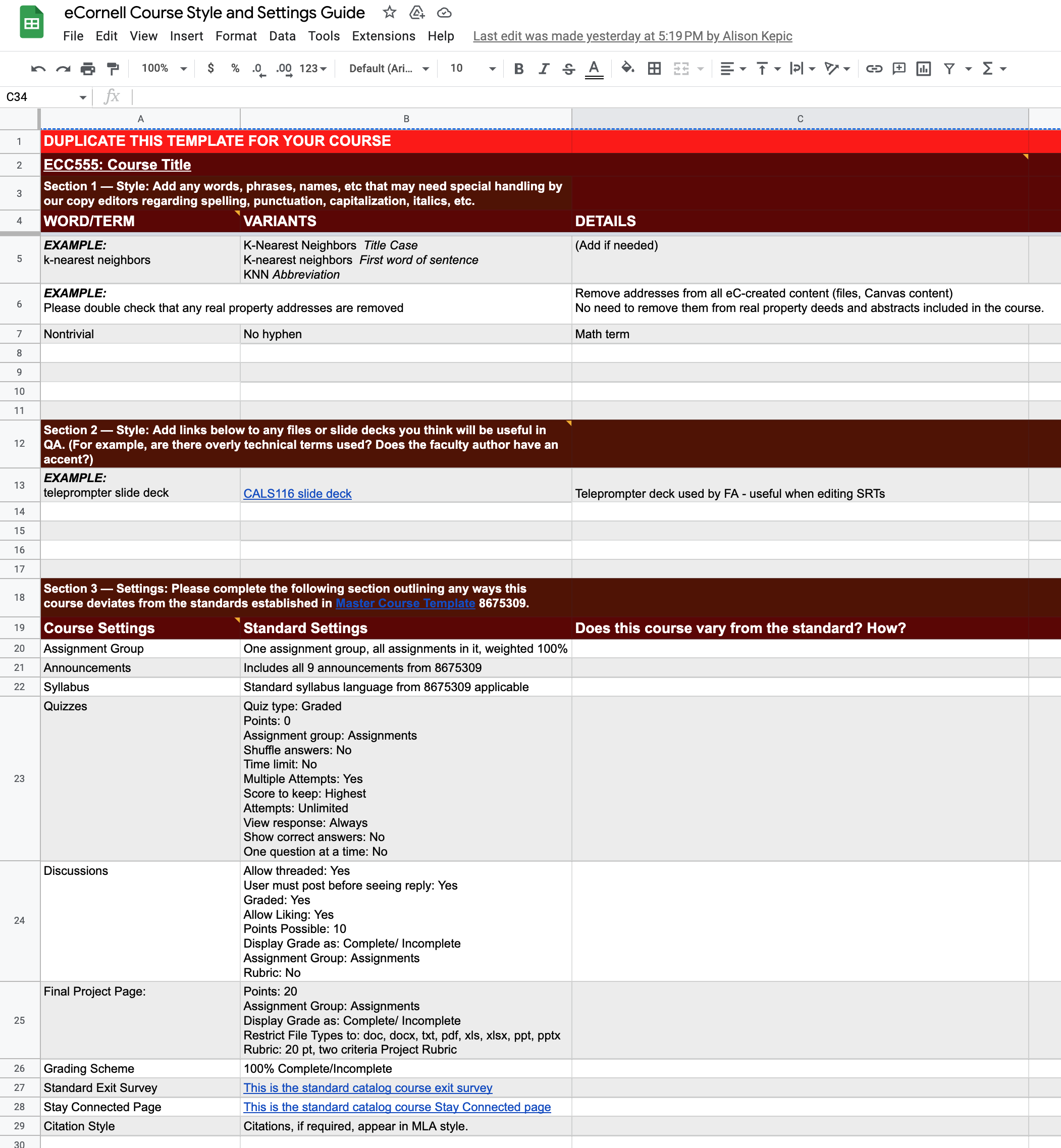Open text wrapping dropdown
The width and height of the screenshot is (1061, 1148).
pos(802,69)
